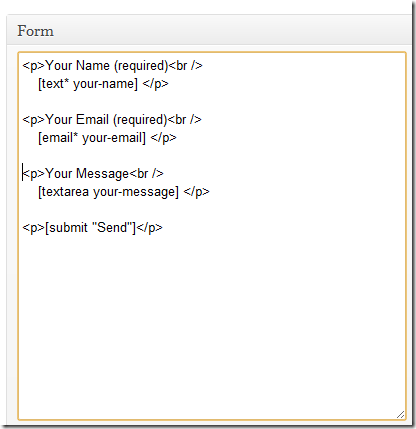
Task: Click the word "Send" in the submit tag
Action: (112, 227)
